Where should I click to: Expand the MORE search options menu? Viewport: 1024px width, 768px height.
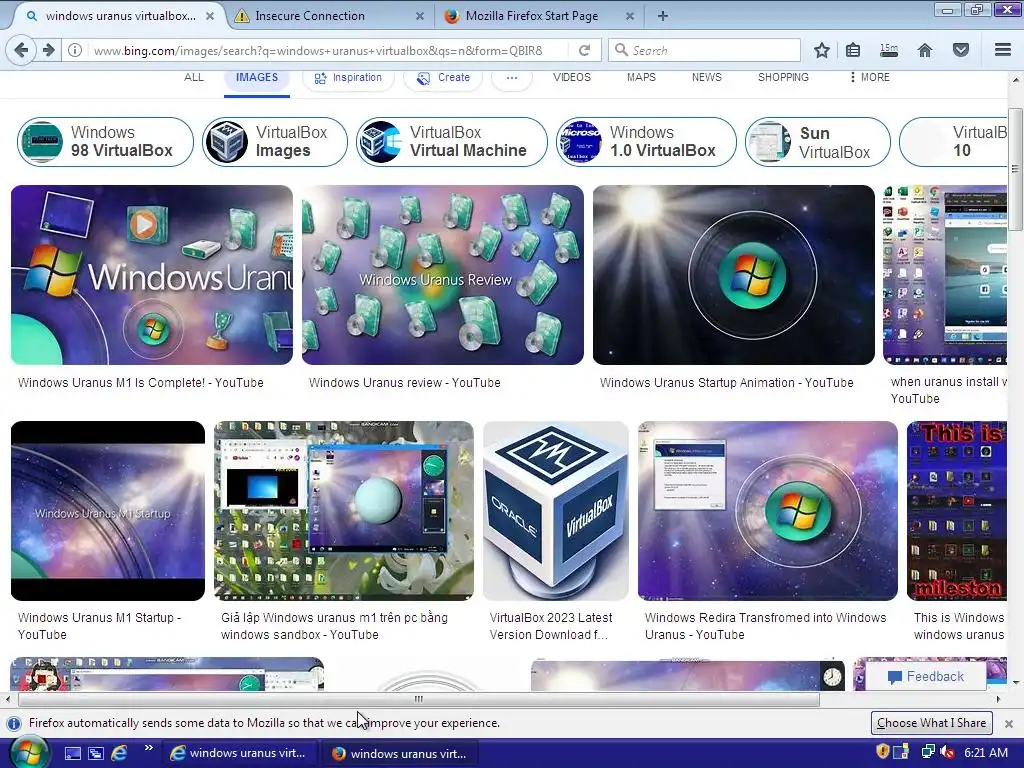click(x=870, y=77)
